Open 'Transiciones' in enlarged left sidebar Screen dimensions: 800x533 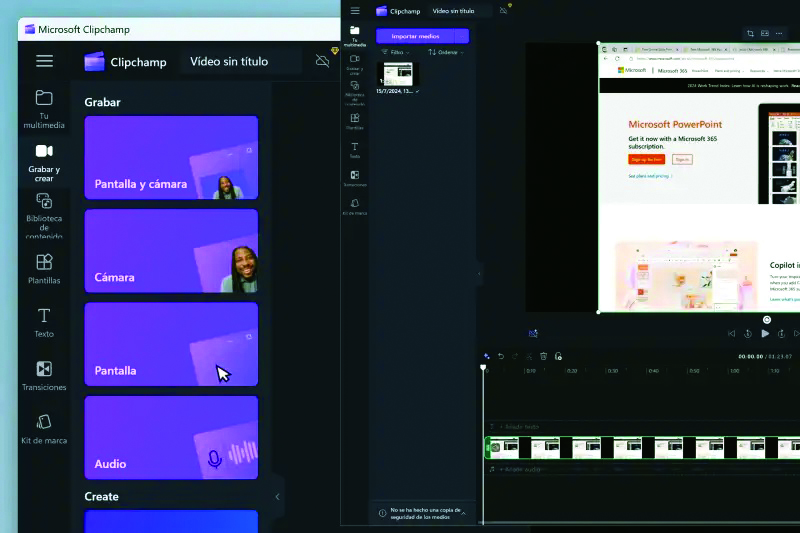44,376
